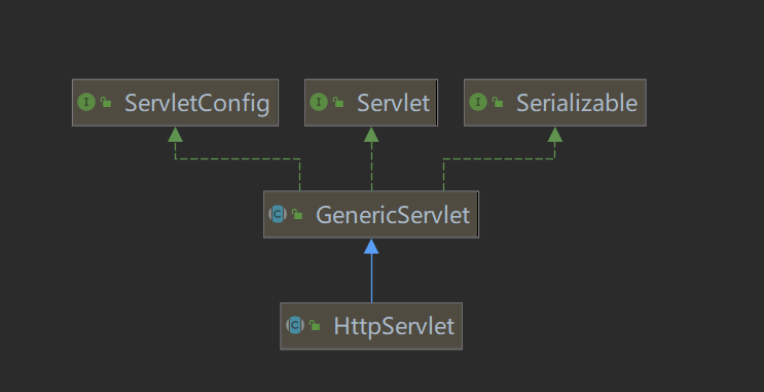Select the Serializable interface node

click(x=555, y=103)
